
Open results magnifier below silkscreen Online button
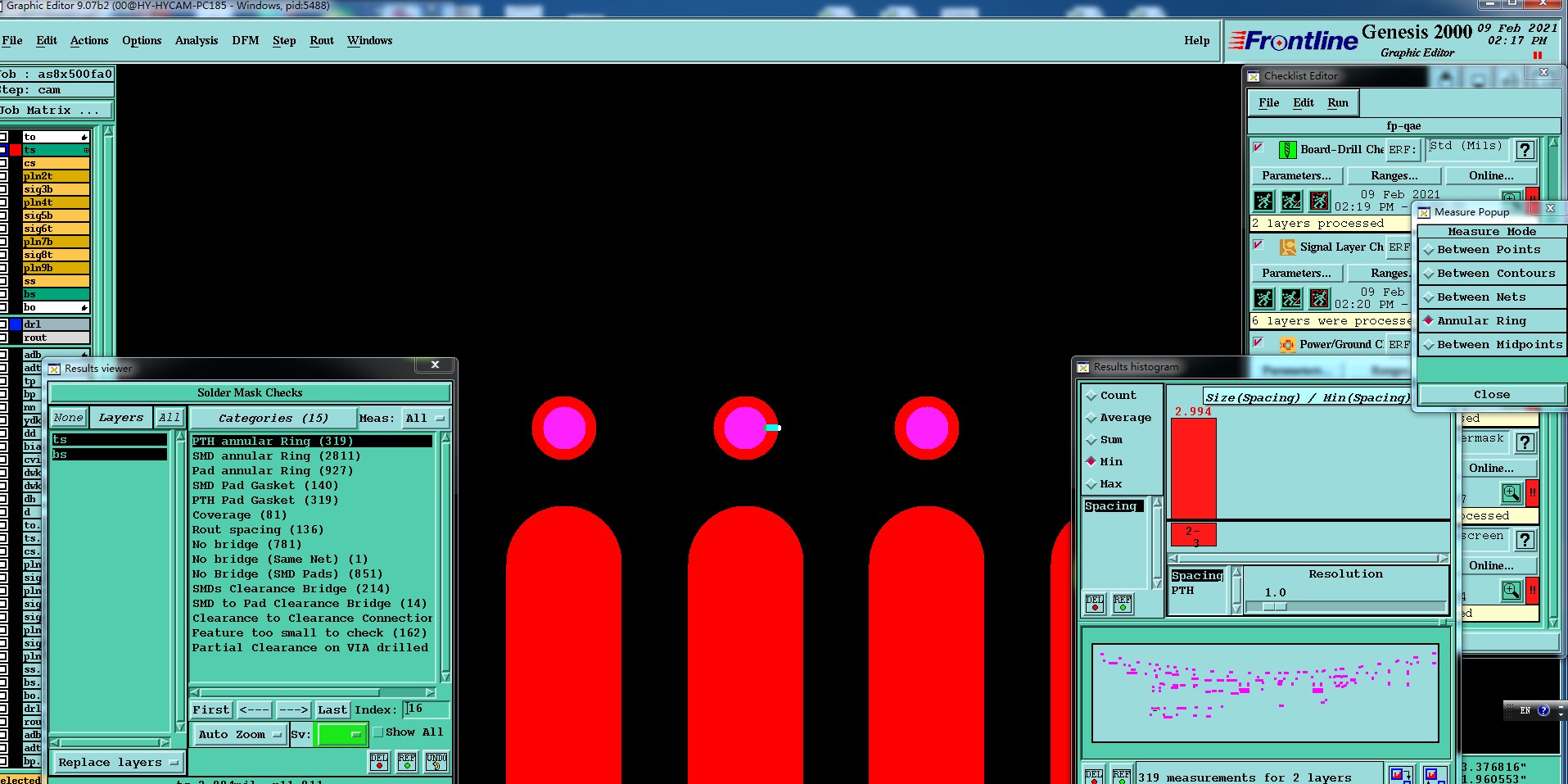point(1511,591)
